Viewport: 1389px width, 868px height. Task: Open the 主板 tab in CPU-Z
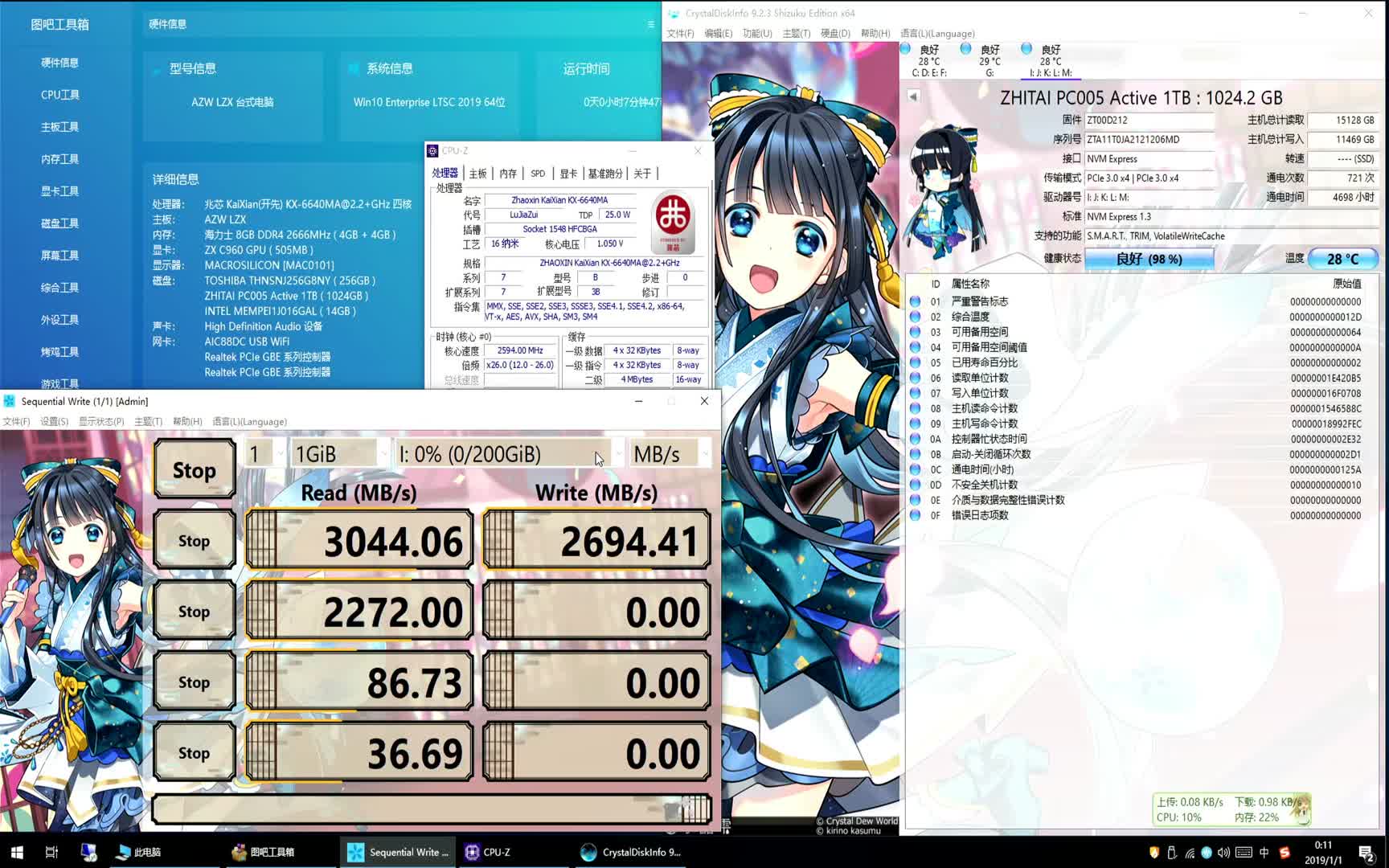478,174
